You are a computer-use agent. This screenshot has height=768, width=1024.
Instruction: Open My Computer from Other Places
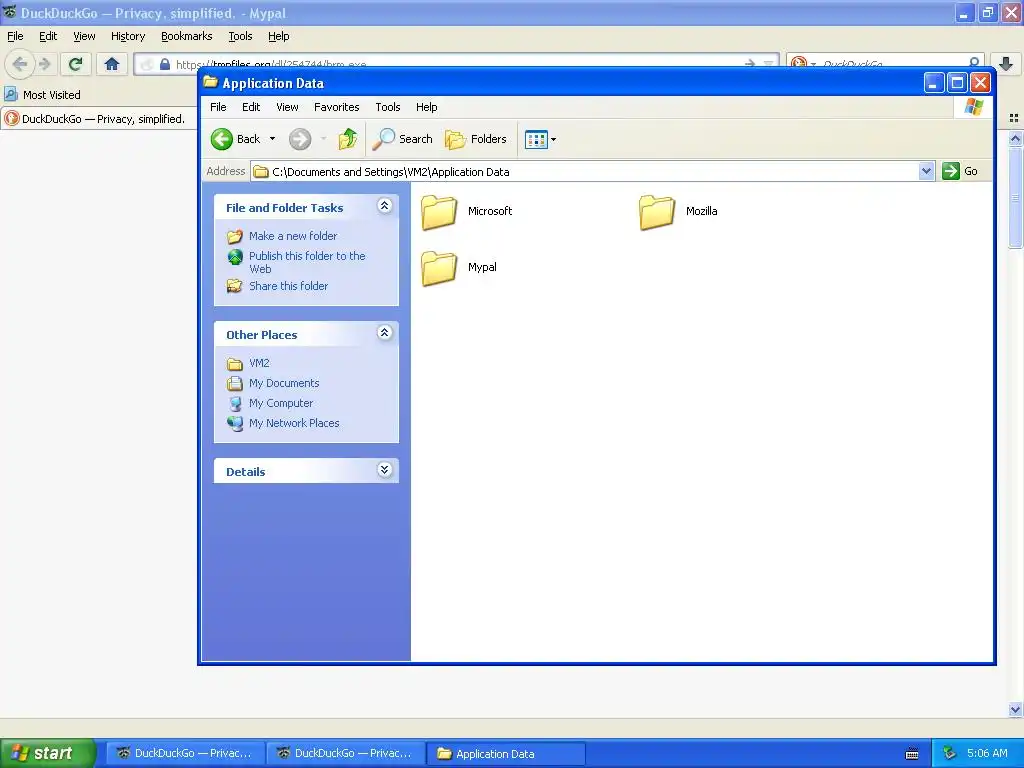[281, 404]
